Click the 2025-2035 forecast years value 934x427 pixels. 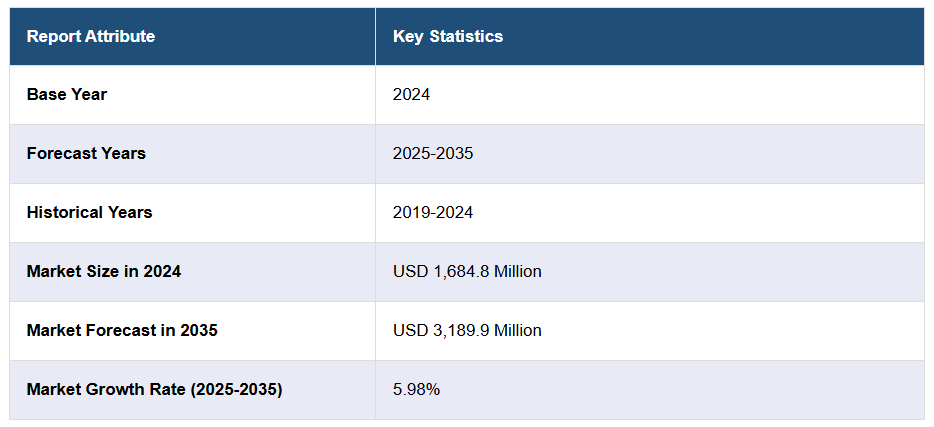433,154
